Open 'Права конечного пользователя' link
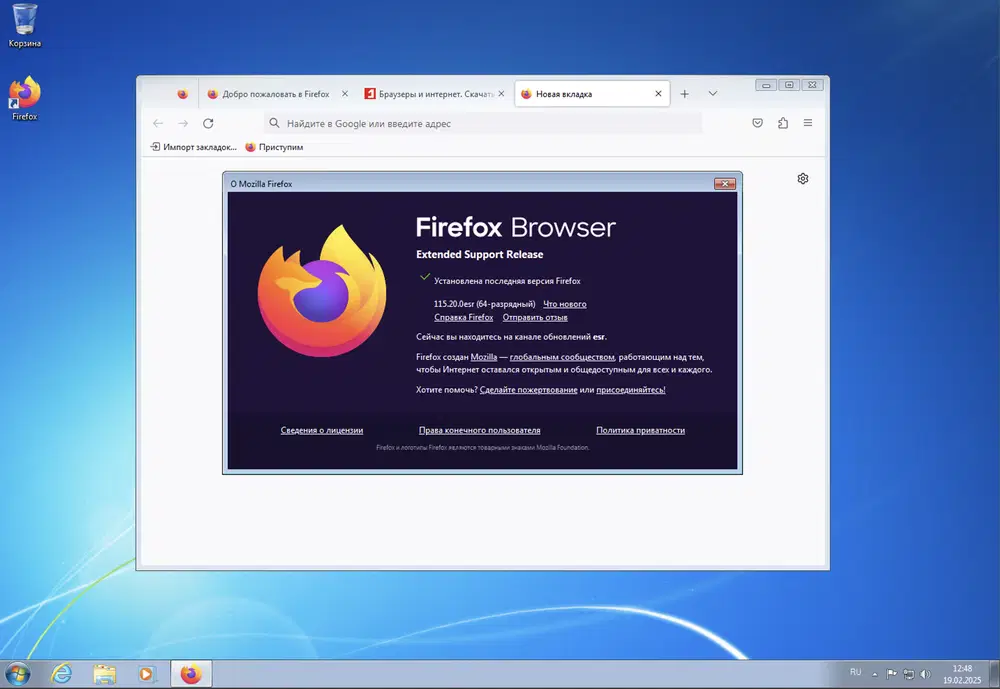1000x689 pixels. click(x=479, y=430)
